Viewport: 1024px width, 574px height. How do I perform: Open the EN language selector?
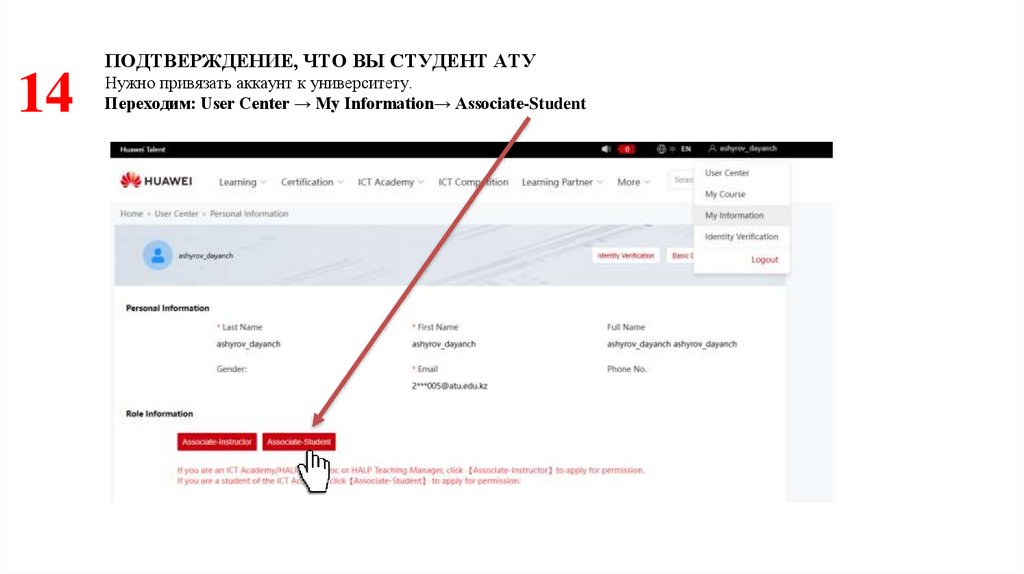pyautogui.click(x=686, y=150)
